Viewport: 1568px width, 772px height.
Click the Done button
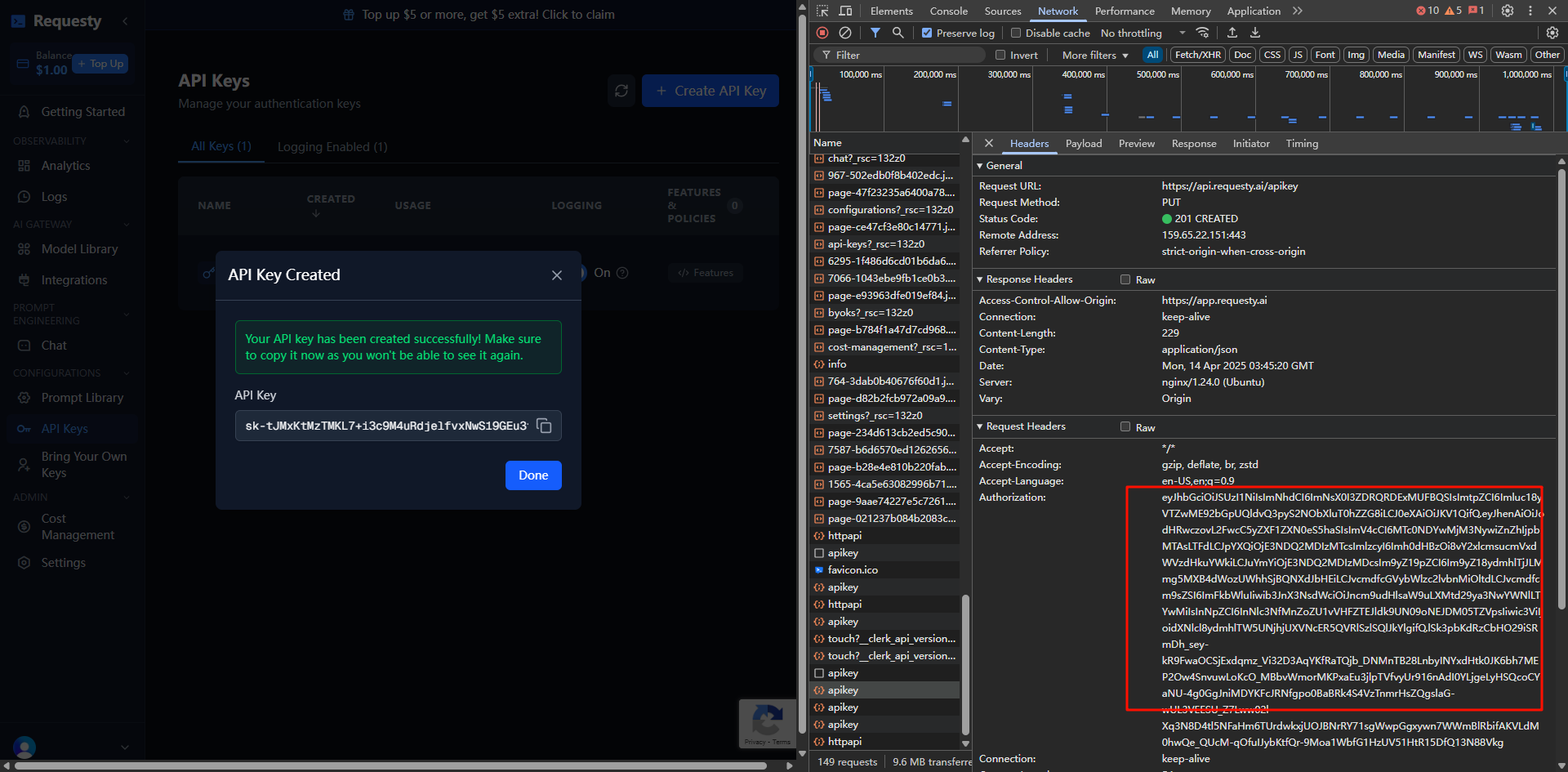533,475
